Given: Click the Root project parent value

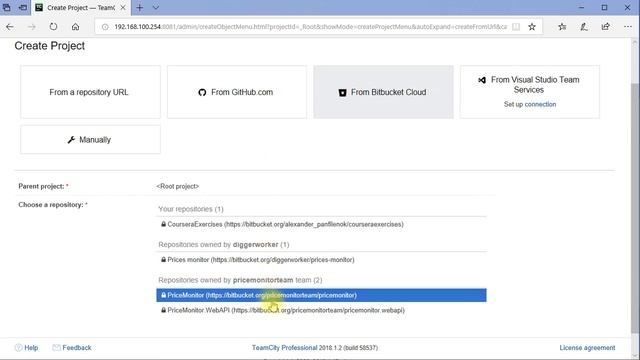Looking at the screenshot, I should tap(178, 186).
